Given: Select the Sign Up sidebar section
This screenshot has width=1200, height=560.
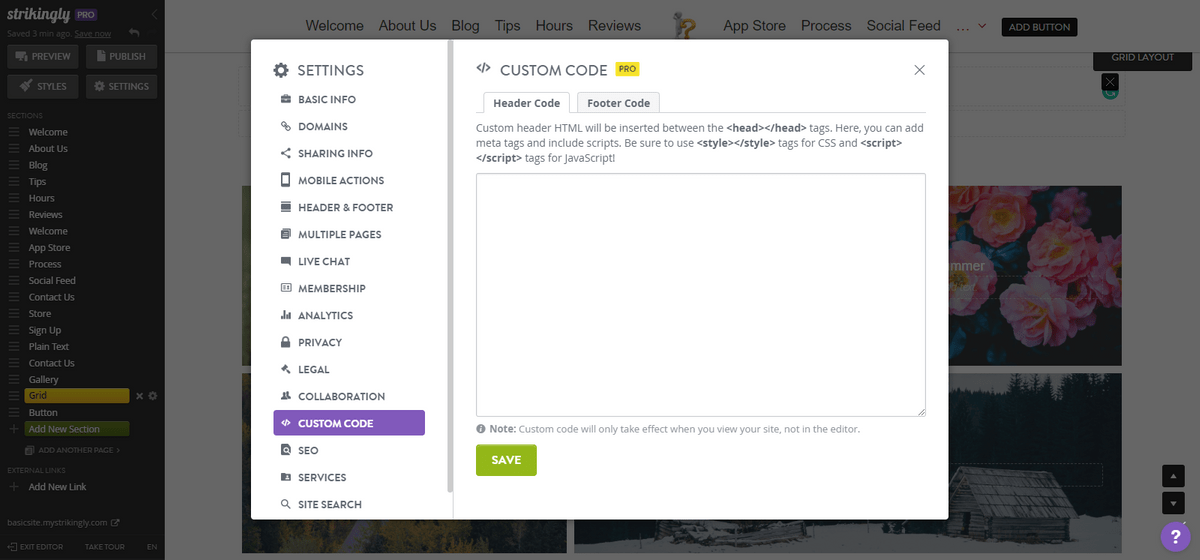Looking at the screenshot, I should pyautogui.click(x=45, y=330).
